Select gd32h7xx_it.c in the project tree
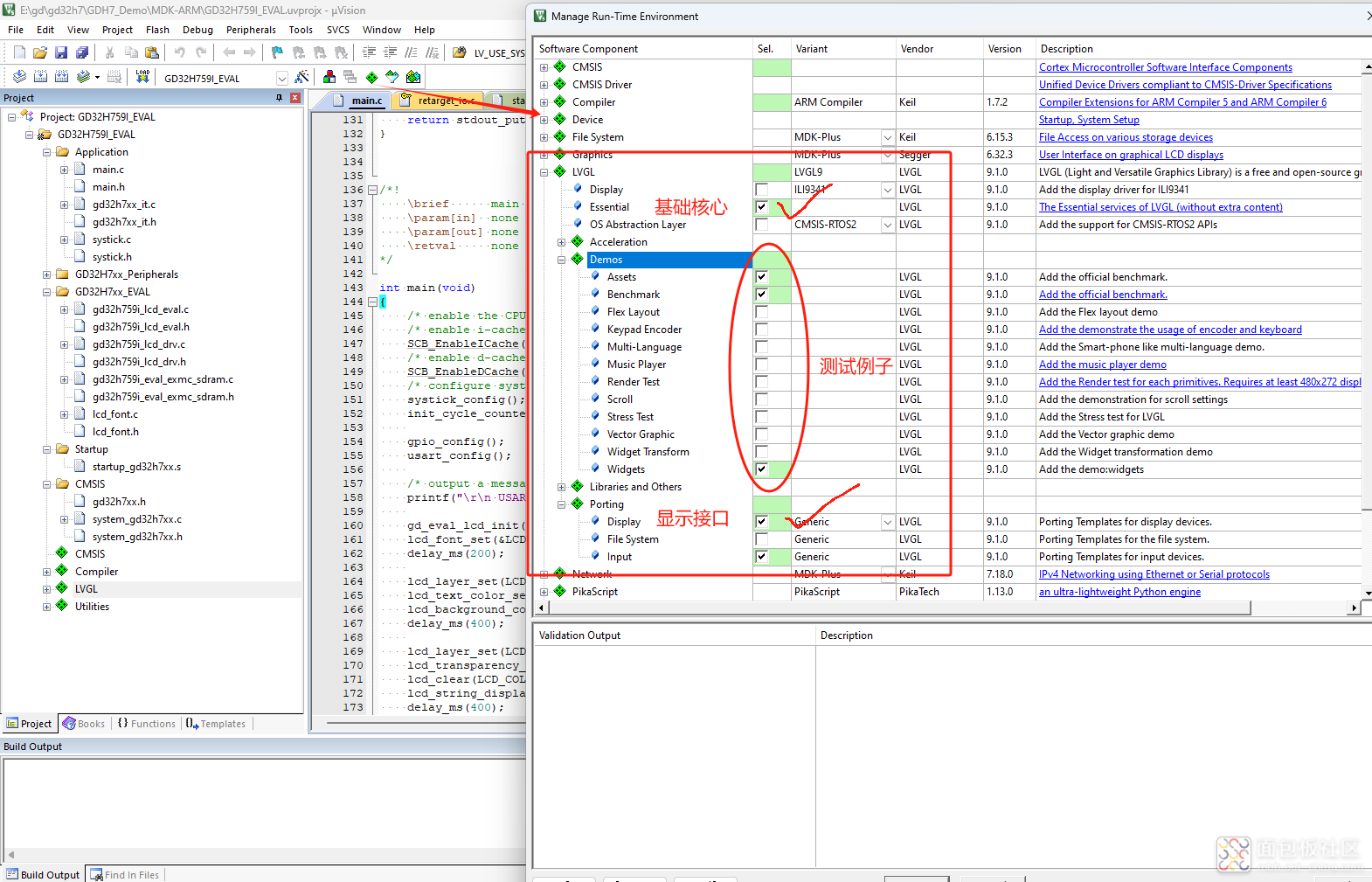Image resolution: width=1372 pixels, height=882 pixels. pos(124,205)
